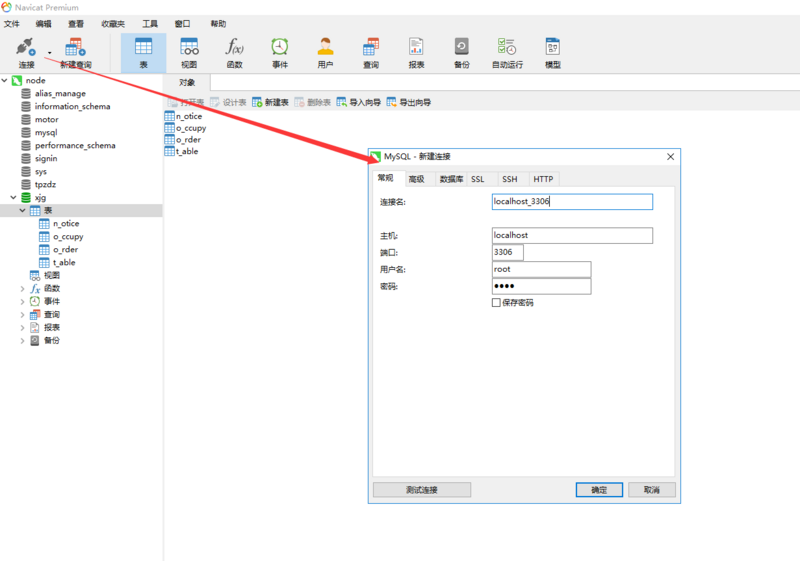800x561 pixels.
Task: Select Views (视图) tree node
Action: pos(51,275)
